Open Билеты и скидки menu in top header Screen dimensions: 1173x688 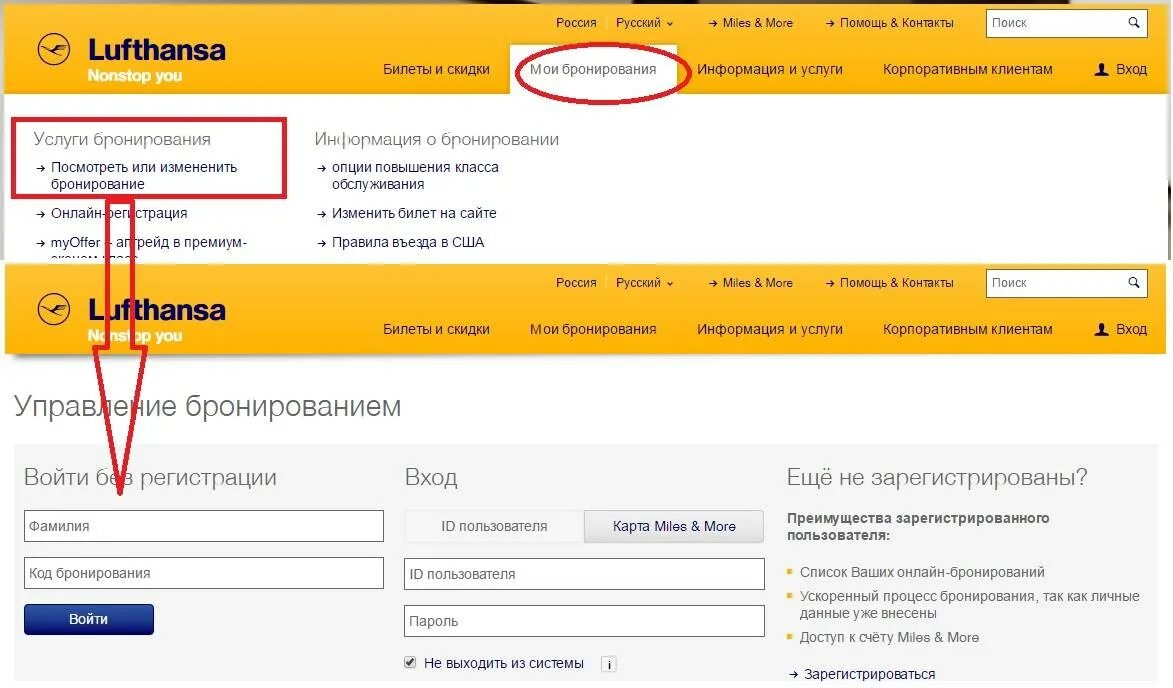(x=436, y=70)
